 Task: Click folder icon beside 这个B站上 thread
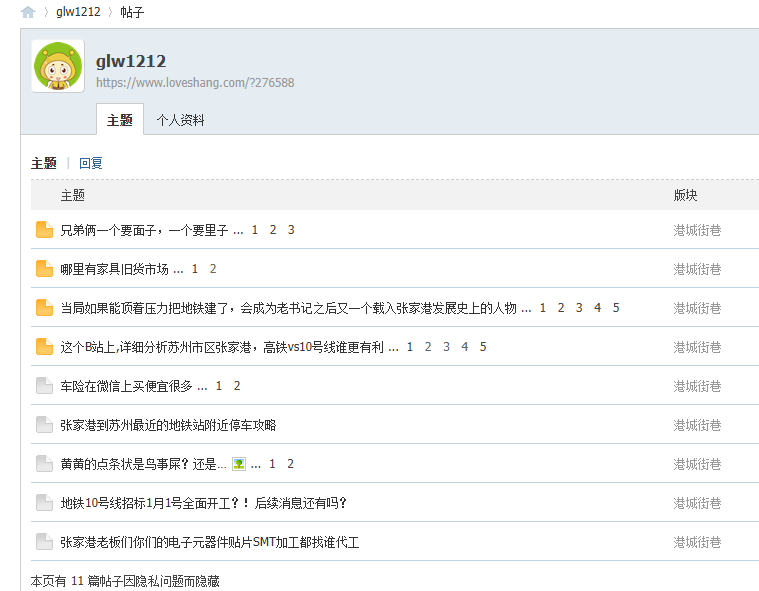[44, 347]
